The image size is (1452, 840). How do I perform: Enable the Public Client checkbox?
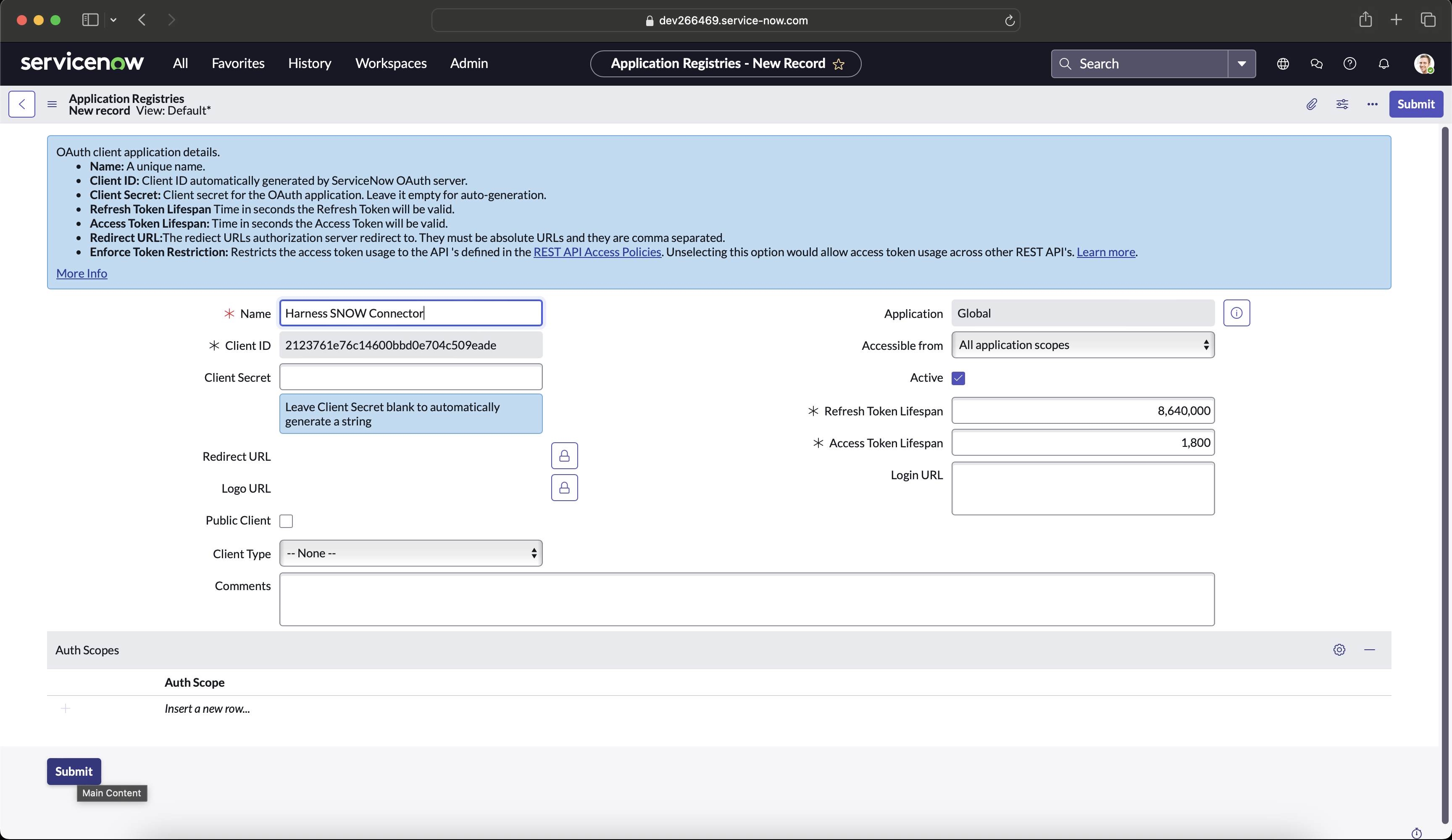[x=287, y=521]
